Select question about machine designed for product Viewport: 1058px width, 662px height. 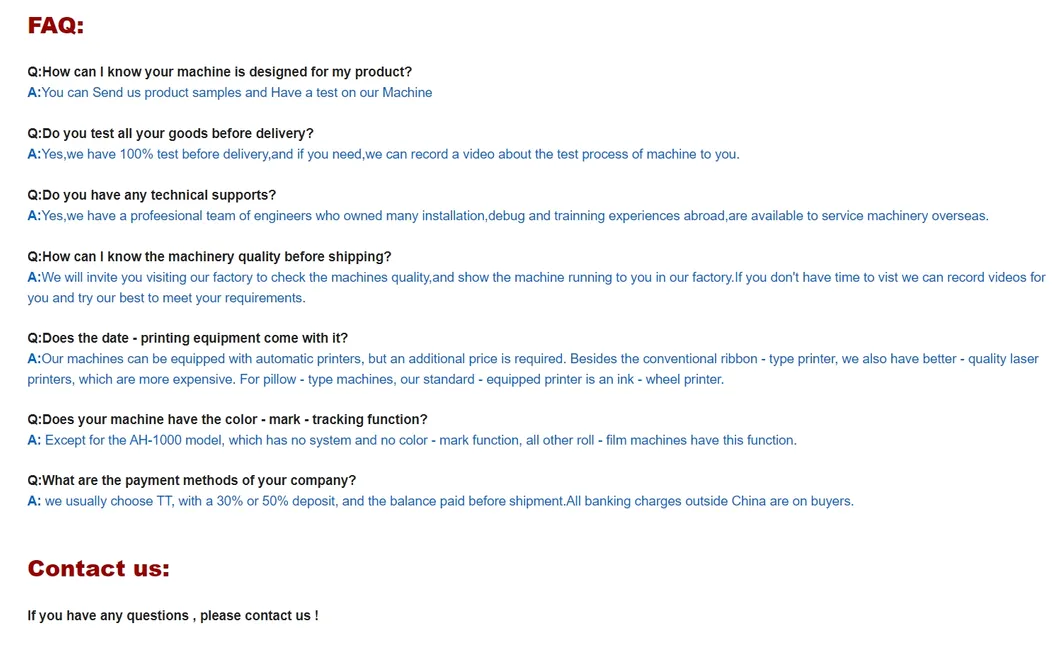219,72
